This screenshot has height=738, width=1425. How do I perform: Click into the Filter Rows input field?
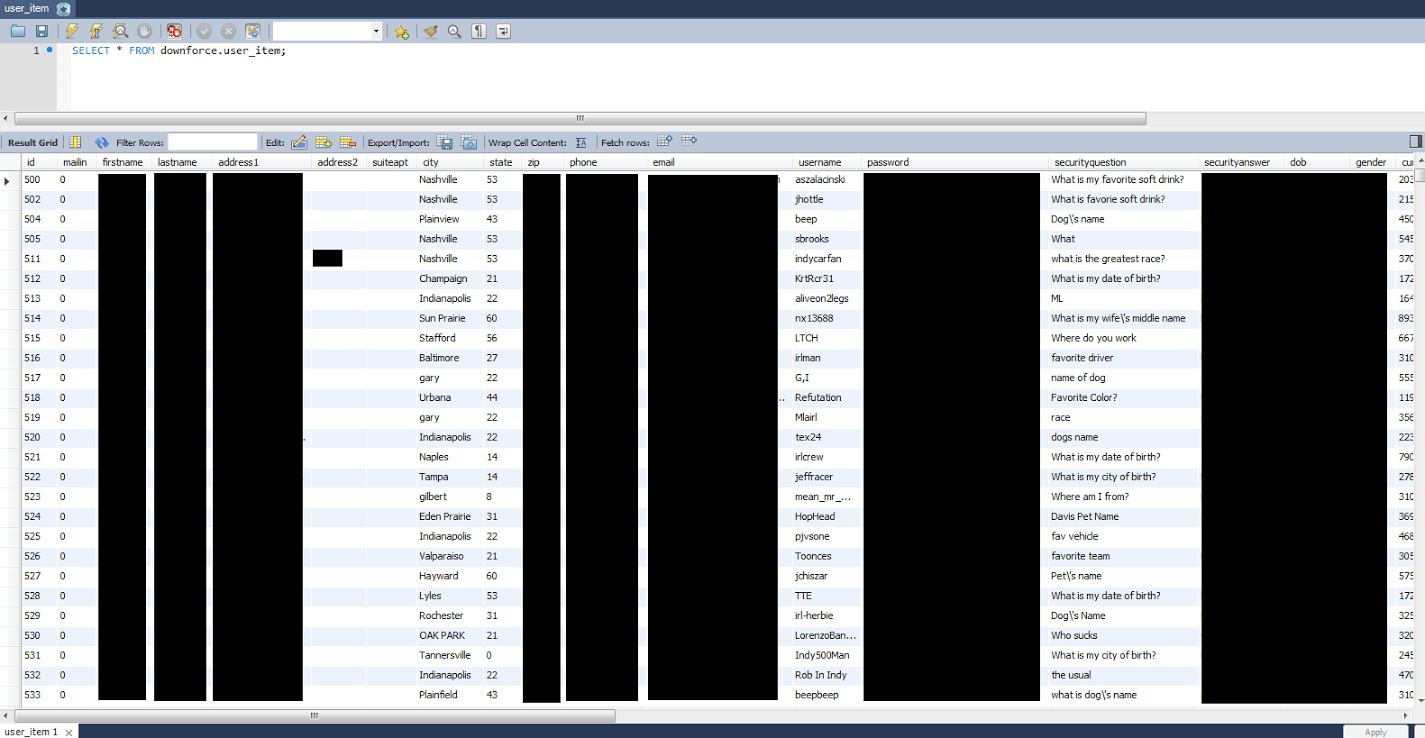tap(212, 143)
